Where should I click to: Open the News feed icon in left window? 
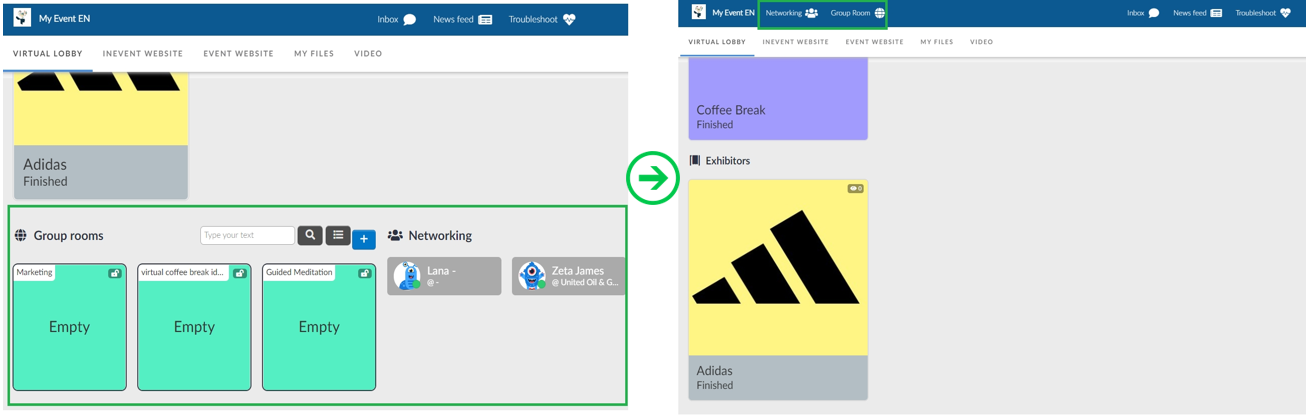tap(485, 19)
